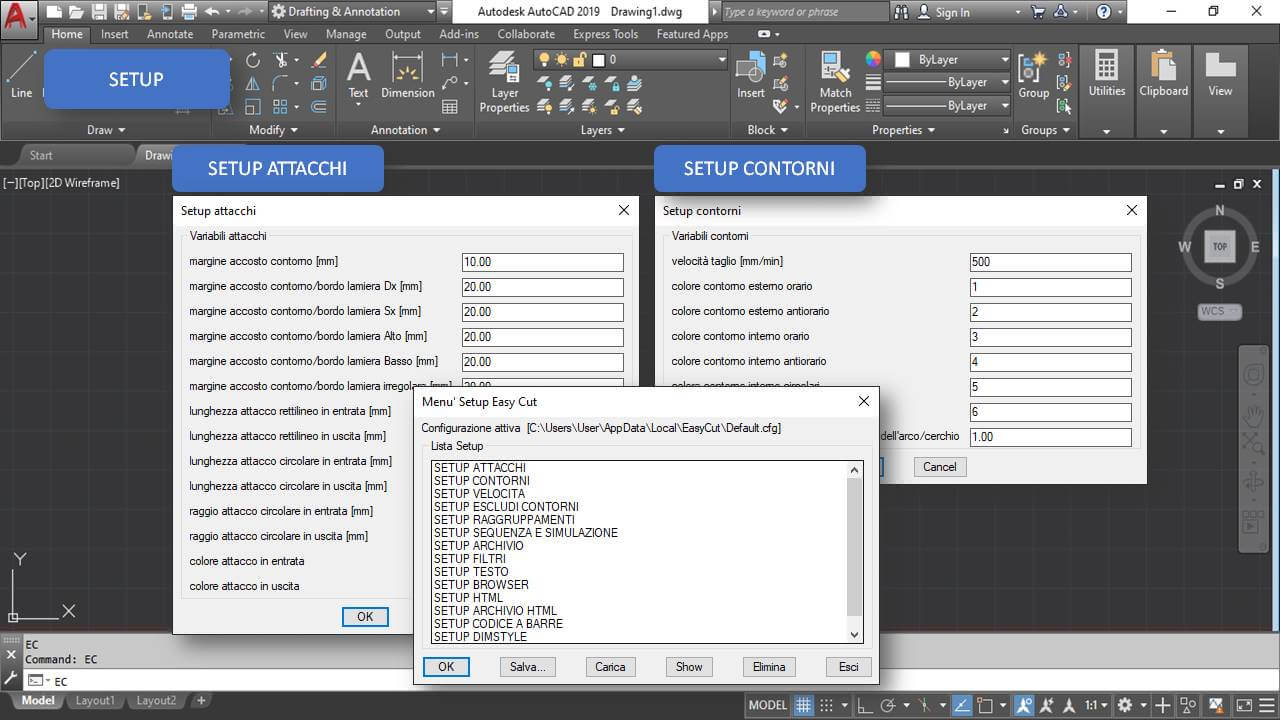Viewport: 1280px width, 720px height.
Task: Click OK in Menu' Setup Easy Cut
Action: 446,667
